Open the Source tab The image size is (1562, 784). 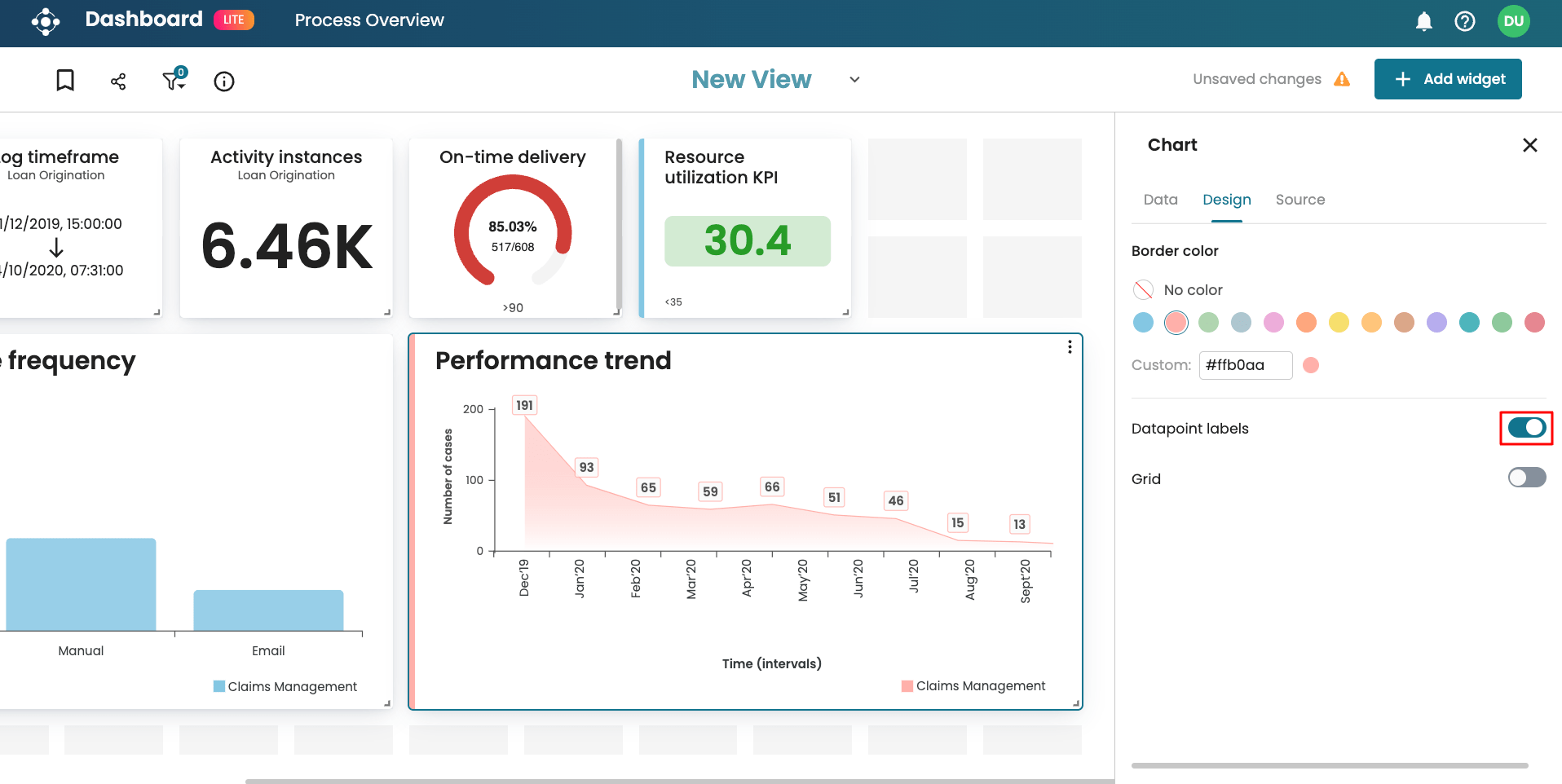tap(1299, 200)
